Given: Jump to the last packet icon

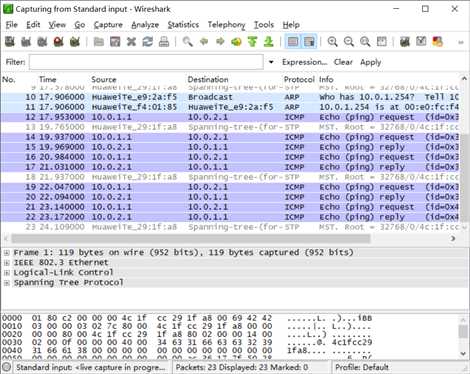Looking at the screenshot, I should [269, 42].
